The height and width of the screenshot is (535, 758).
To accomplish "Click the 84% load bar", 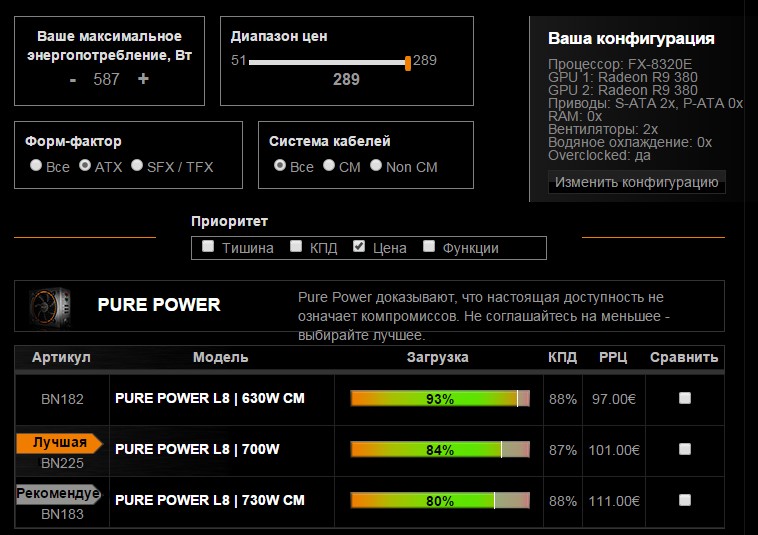I will (440, 450).
